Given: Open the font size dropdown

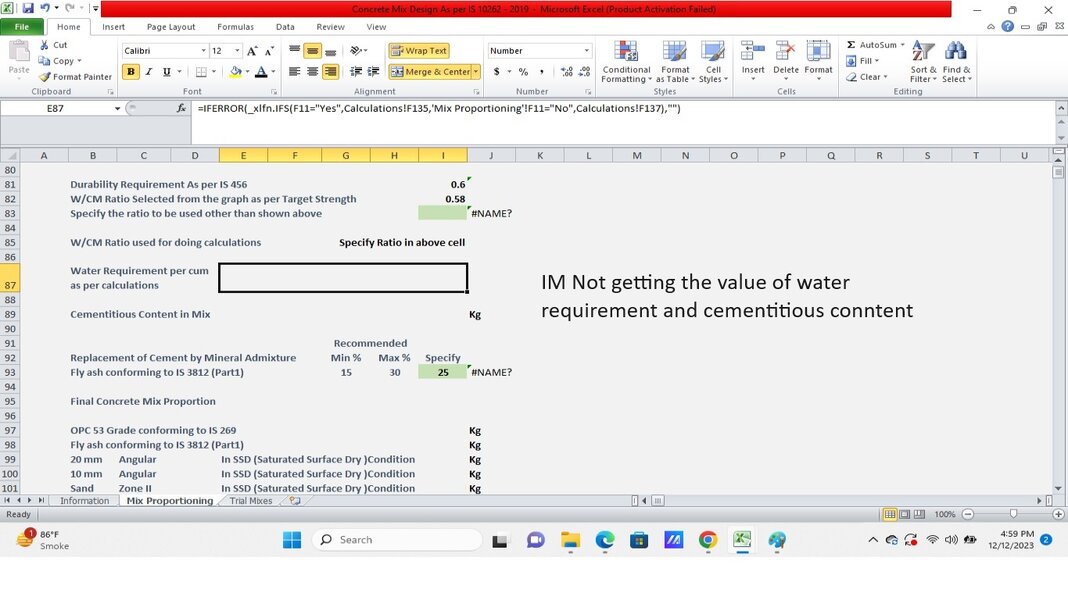Looking at the screenshot, I should [x=237, y=51].
